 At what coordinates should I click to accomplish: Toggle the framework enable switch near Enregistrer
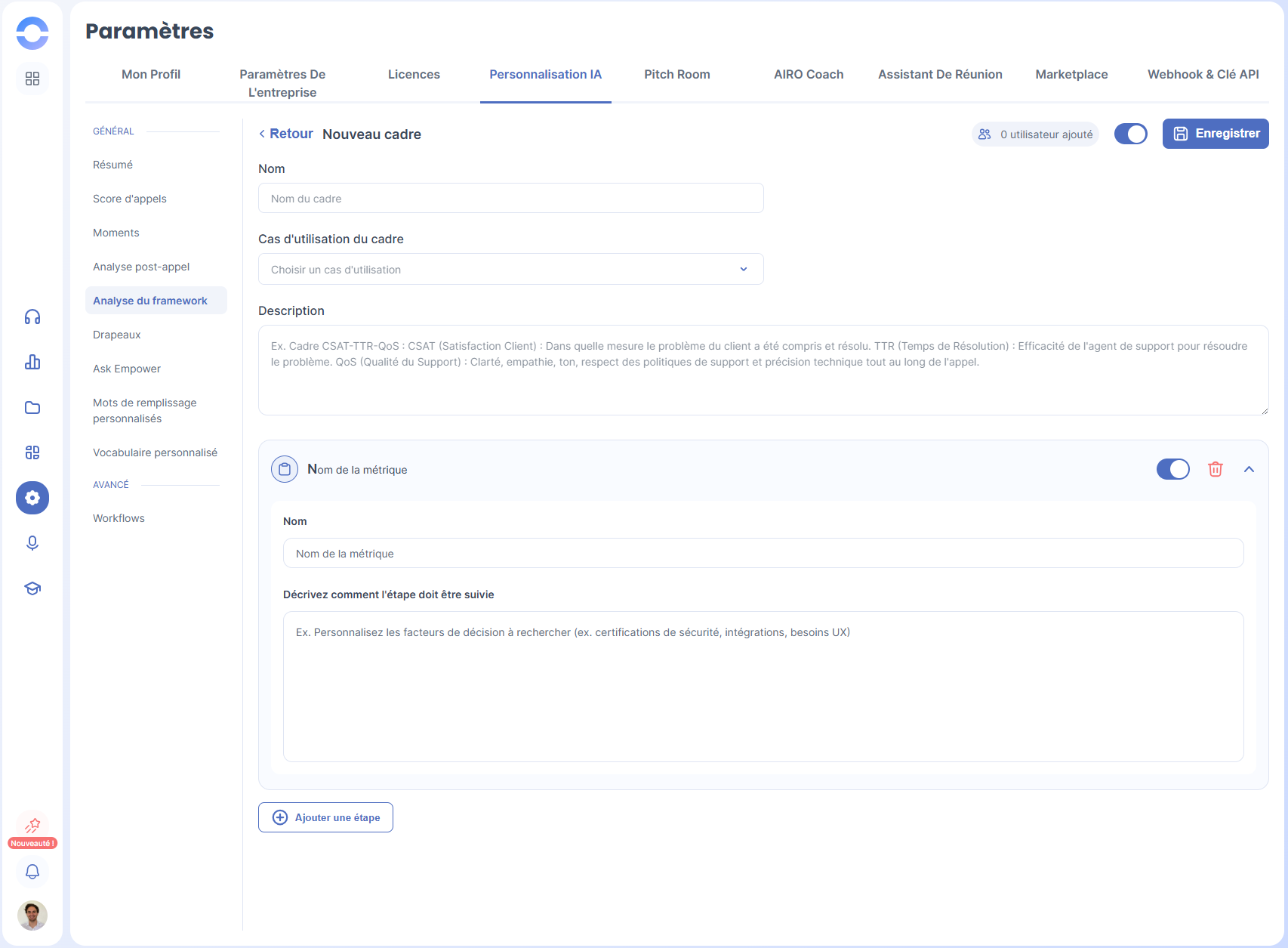coord(1130,134)
